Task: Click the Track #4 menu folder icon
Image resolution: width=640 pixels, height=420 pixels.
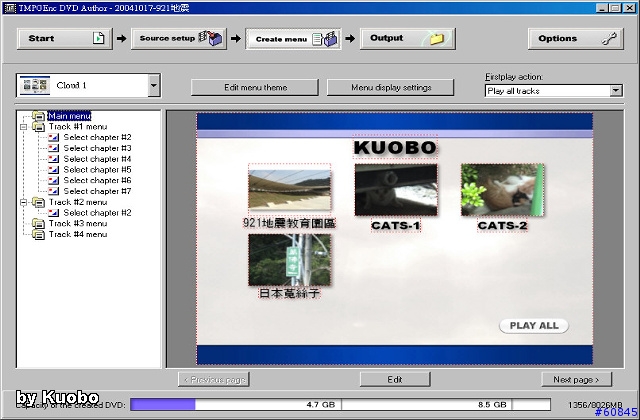Action: point(38,234)
